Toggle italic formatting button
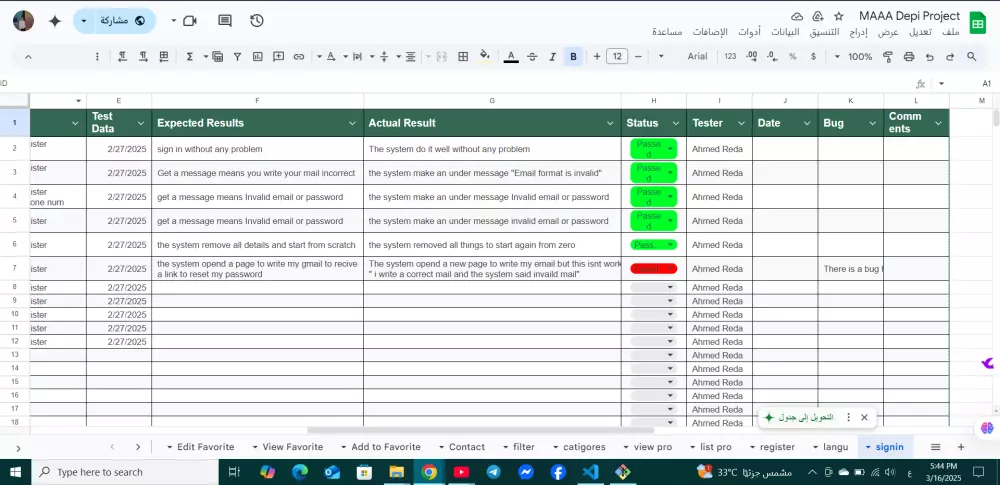 pos(552,57)
